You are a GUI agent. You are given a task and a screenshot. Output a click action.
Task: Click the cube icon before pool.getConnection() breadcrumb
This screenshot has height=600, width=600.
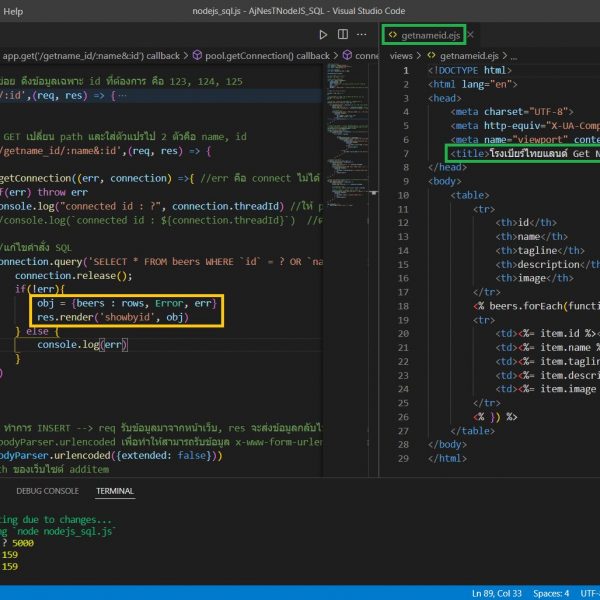[x=197, y=56]
